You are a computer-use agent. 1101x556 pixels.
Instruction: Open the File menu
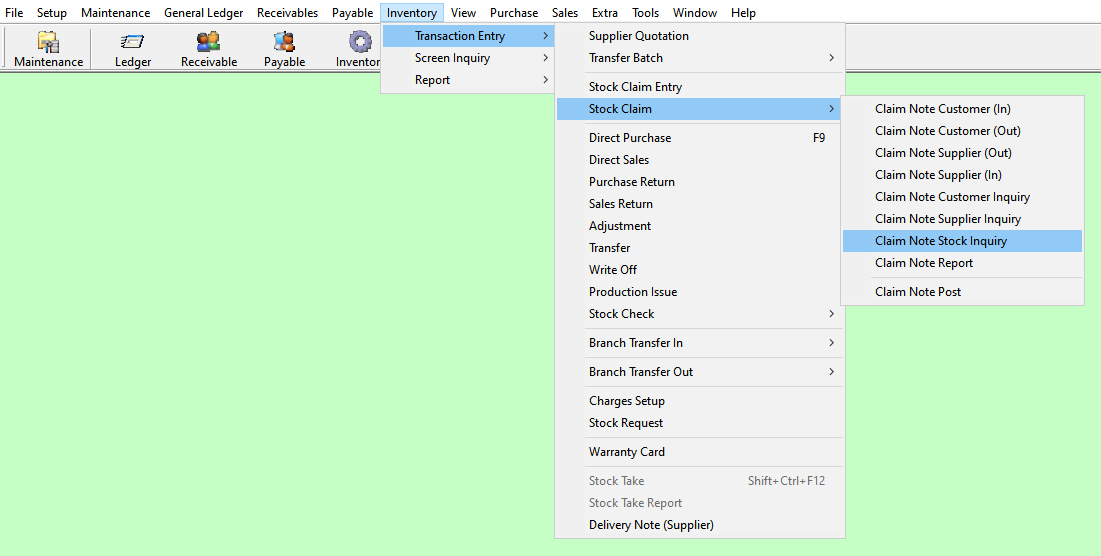[x=14, y=13]
